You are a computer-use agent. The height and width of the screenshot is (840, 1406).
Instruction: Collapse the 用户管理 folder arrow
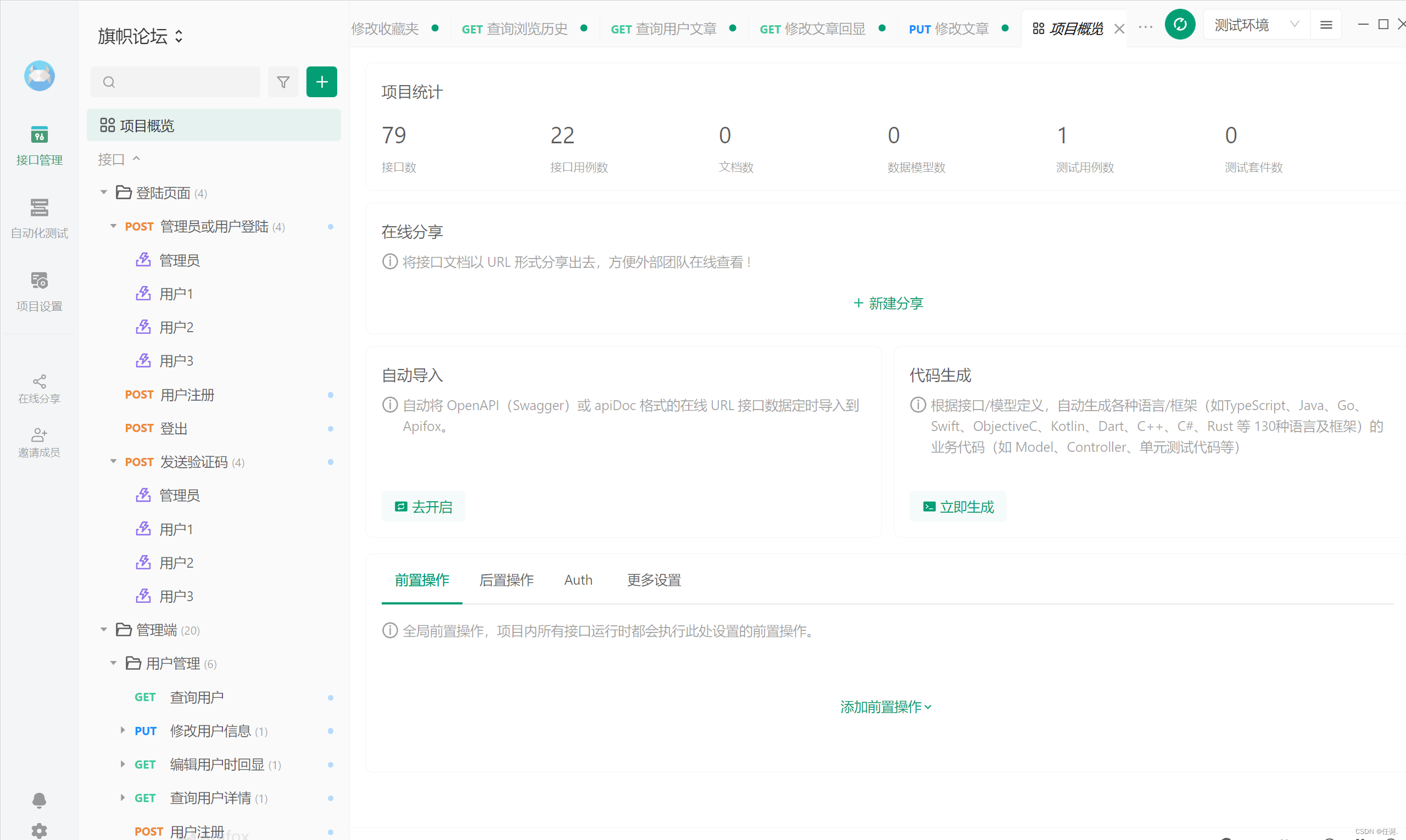[x=113, y=663]
